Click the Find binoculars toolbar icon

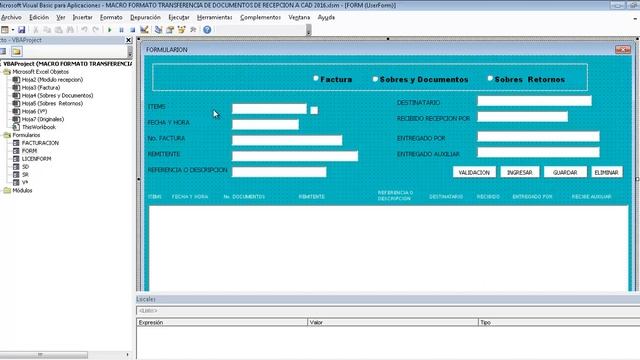coord(70,30)
